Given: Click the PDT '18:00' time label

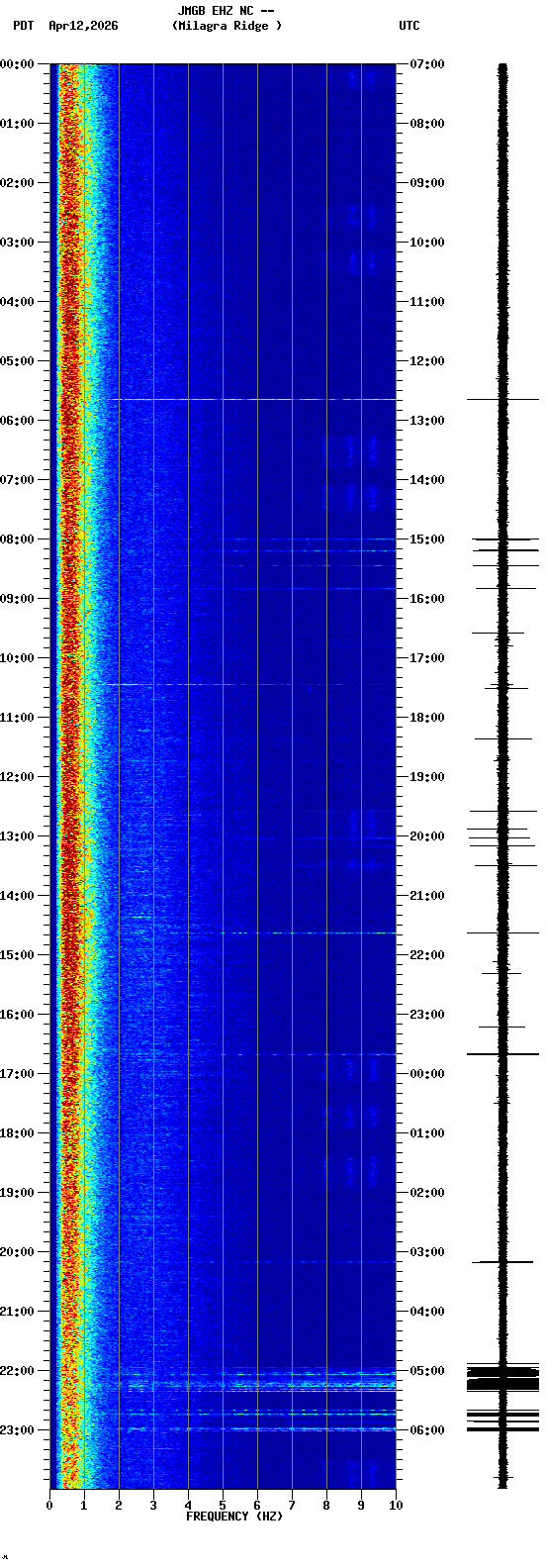Looking at the screenshot, I should point(18,1133).
